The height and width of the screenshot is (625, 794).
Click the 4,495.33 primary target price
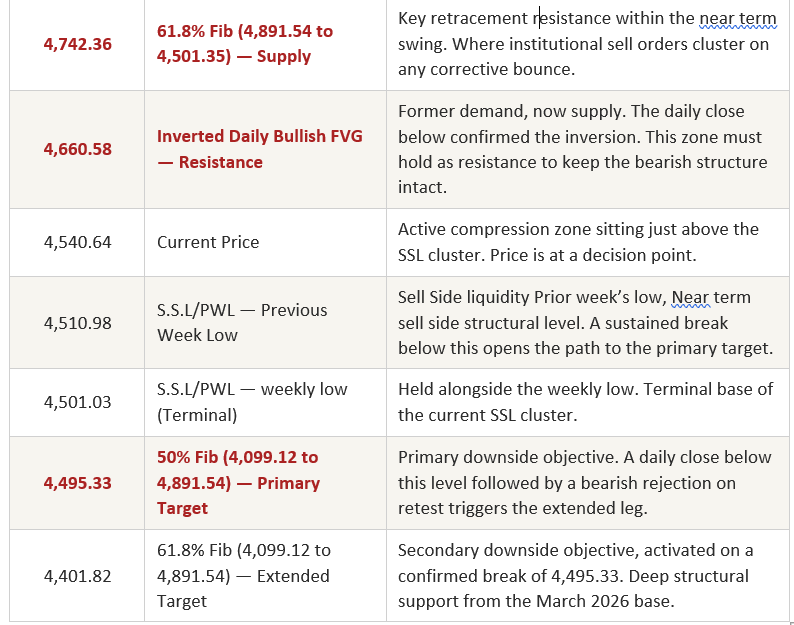click(x=77, y=483)
